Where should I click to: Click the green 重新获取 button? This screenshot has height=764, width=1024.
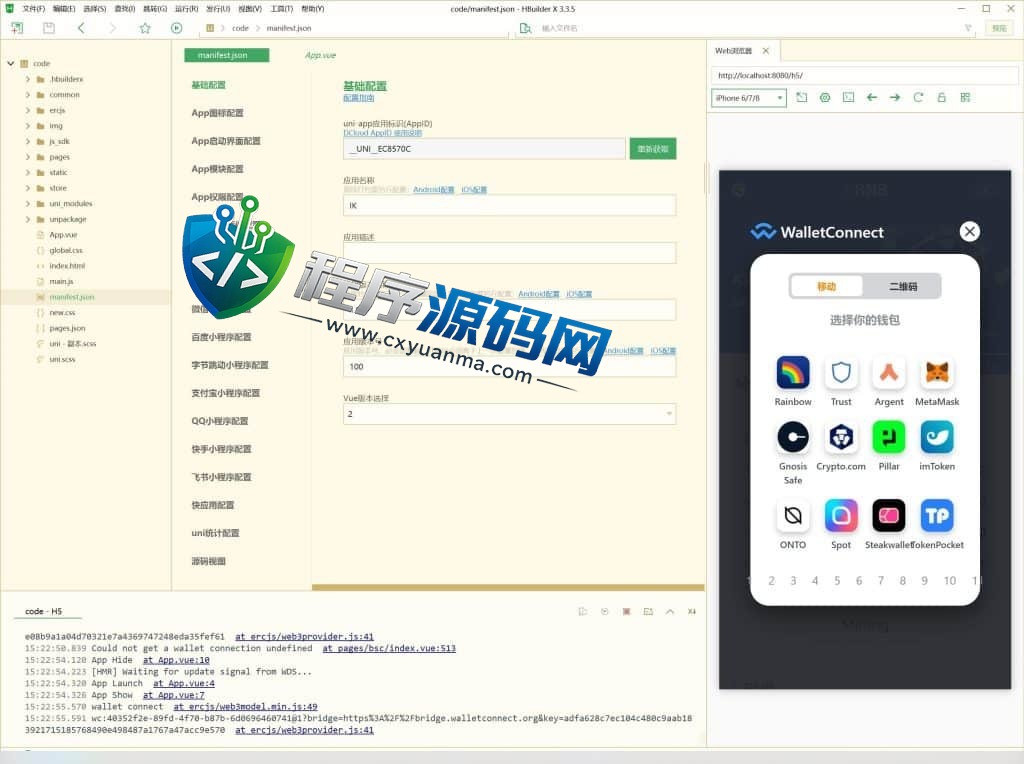point(652,149)
